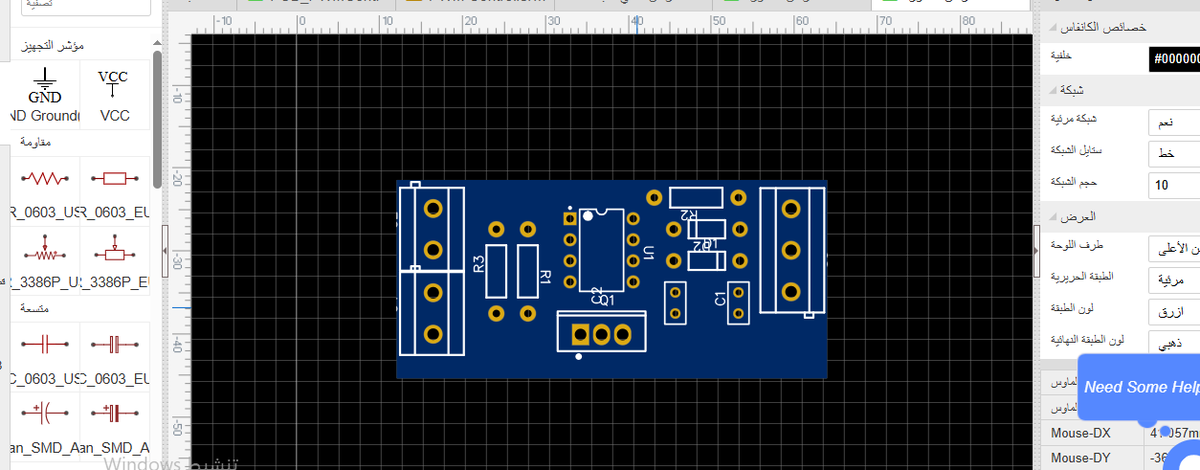
Task: Select the R2 resistor footprint on the PCB
Action: click(x=696, y=196)
